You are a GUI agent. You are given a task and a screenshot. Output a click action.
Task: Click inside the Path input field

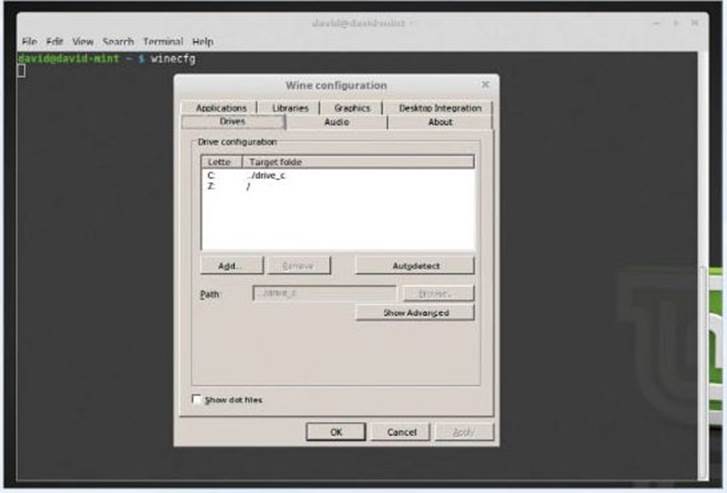(x=325, y=293)
